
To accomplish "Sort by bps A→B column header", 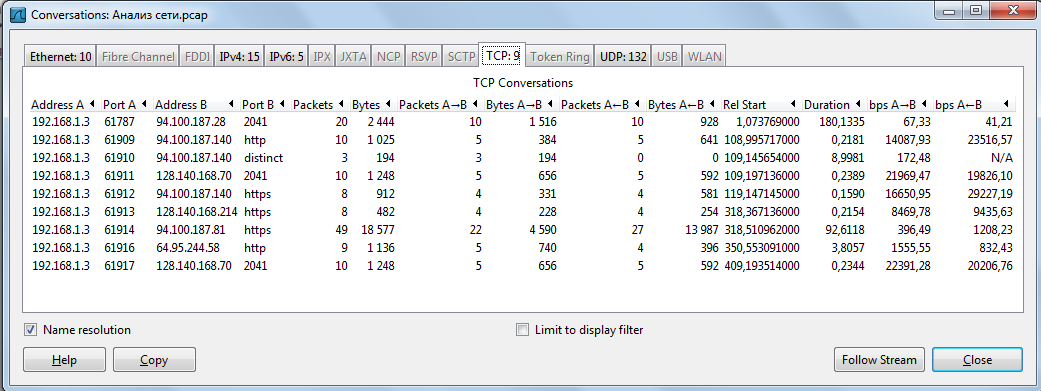I will [x=899, y=105].
